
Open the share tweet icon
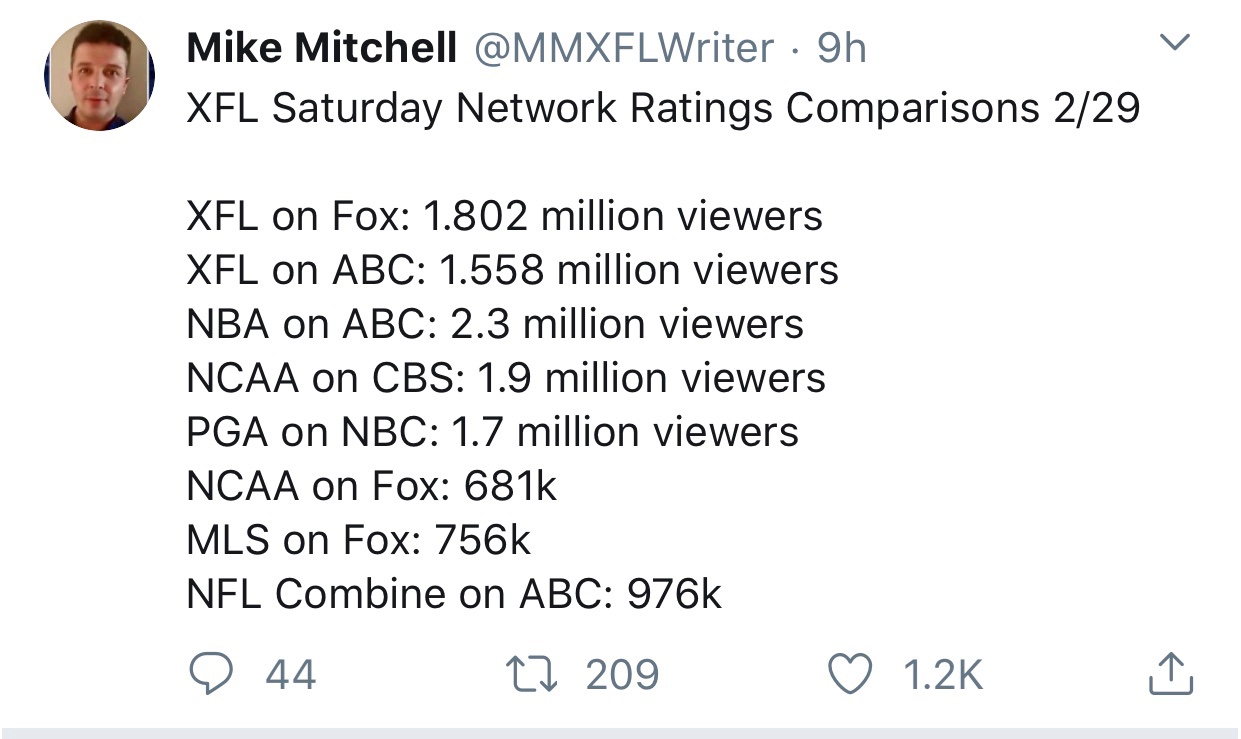click(x=1170, y=675)
